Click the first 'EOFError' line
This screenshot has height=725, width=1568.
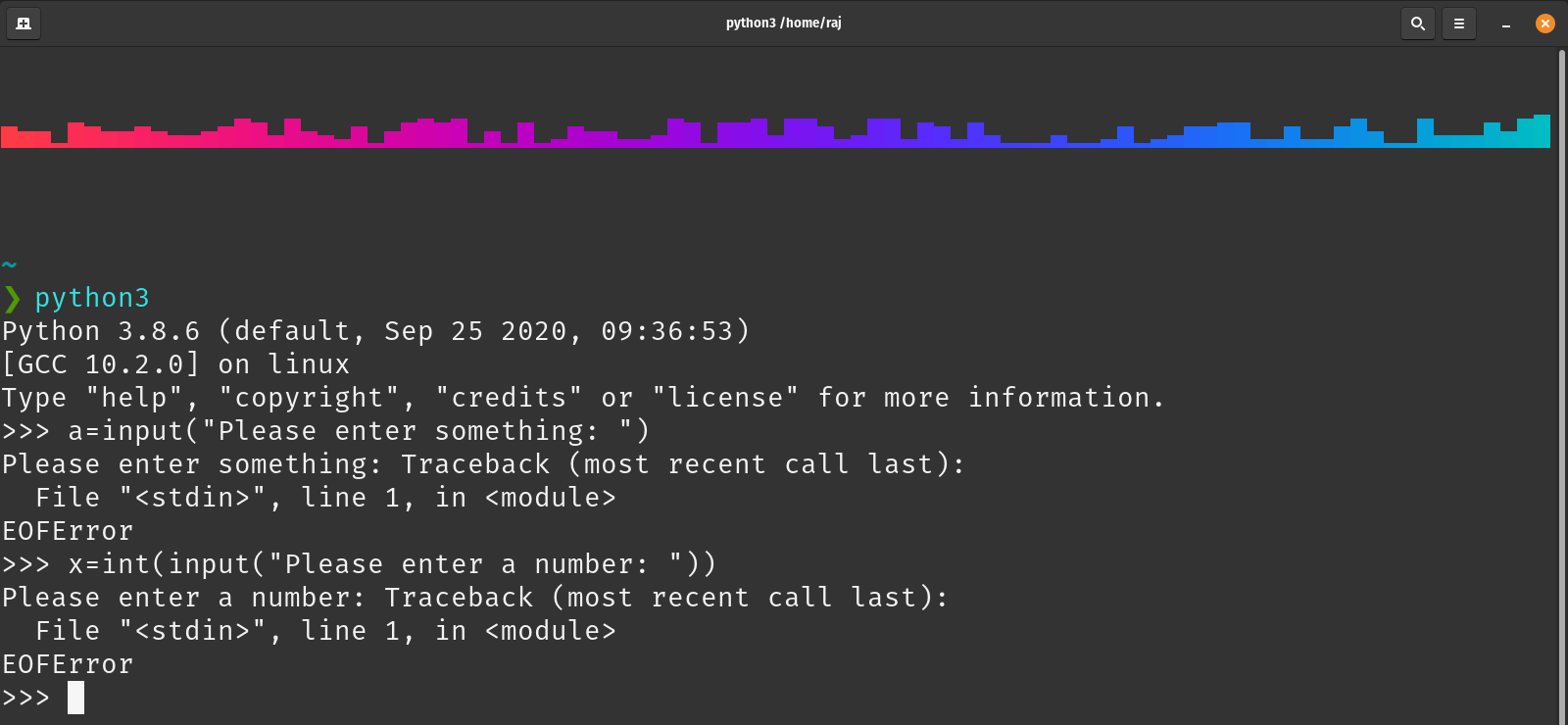(68, 531)
